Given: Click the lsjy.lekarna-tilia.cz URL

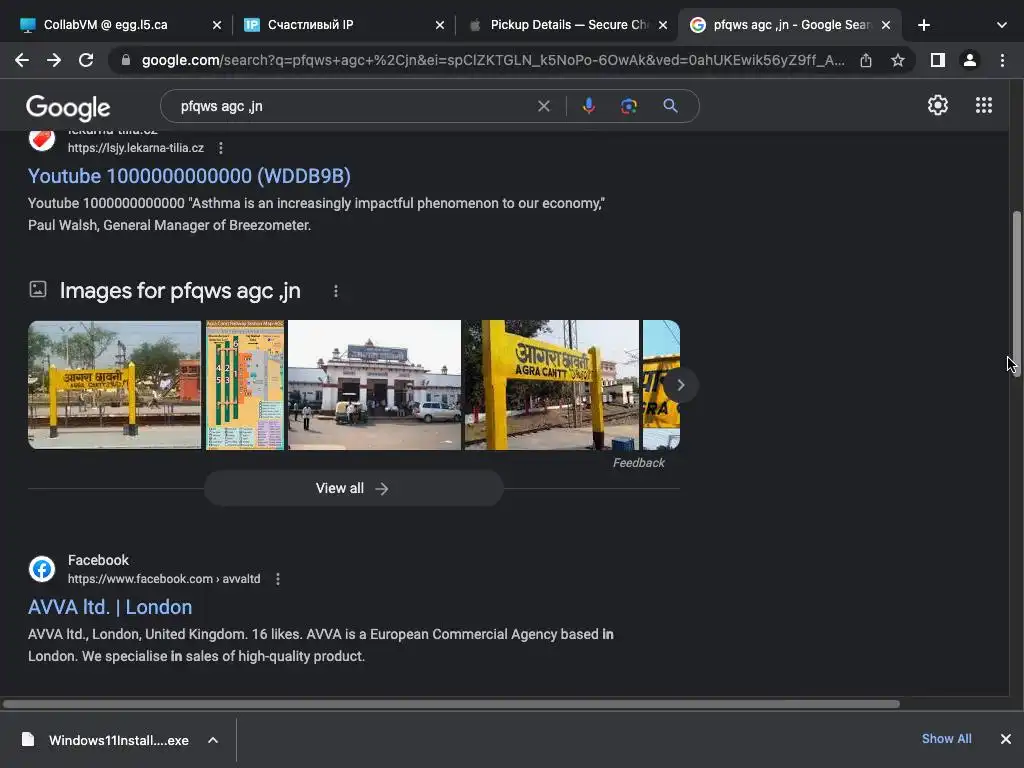Looking at the screenshot, I should click(x=136, y=148).
